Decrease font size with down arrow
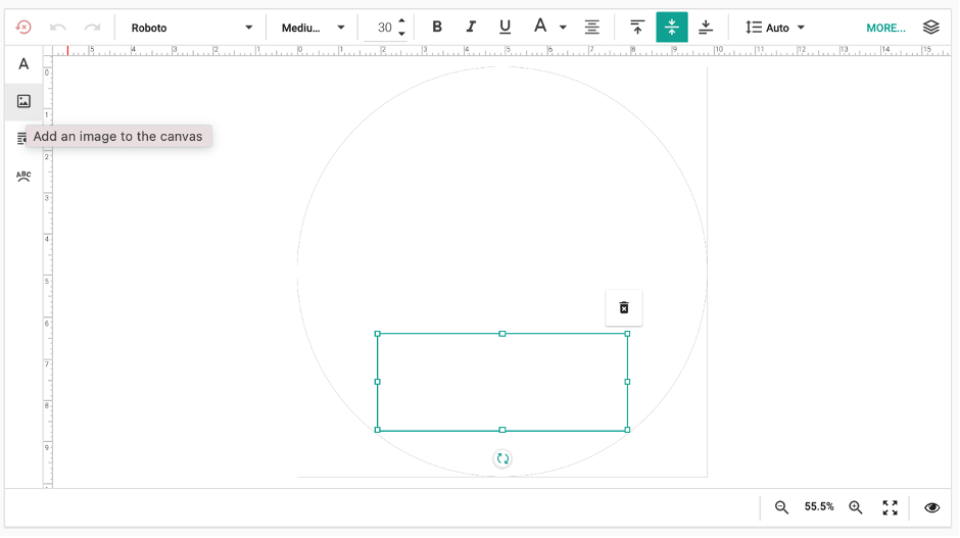This screenshot has width=960, height=538. point(402,34)
